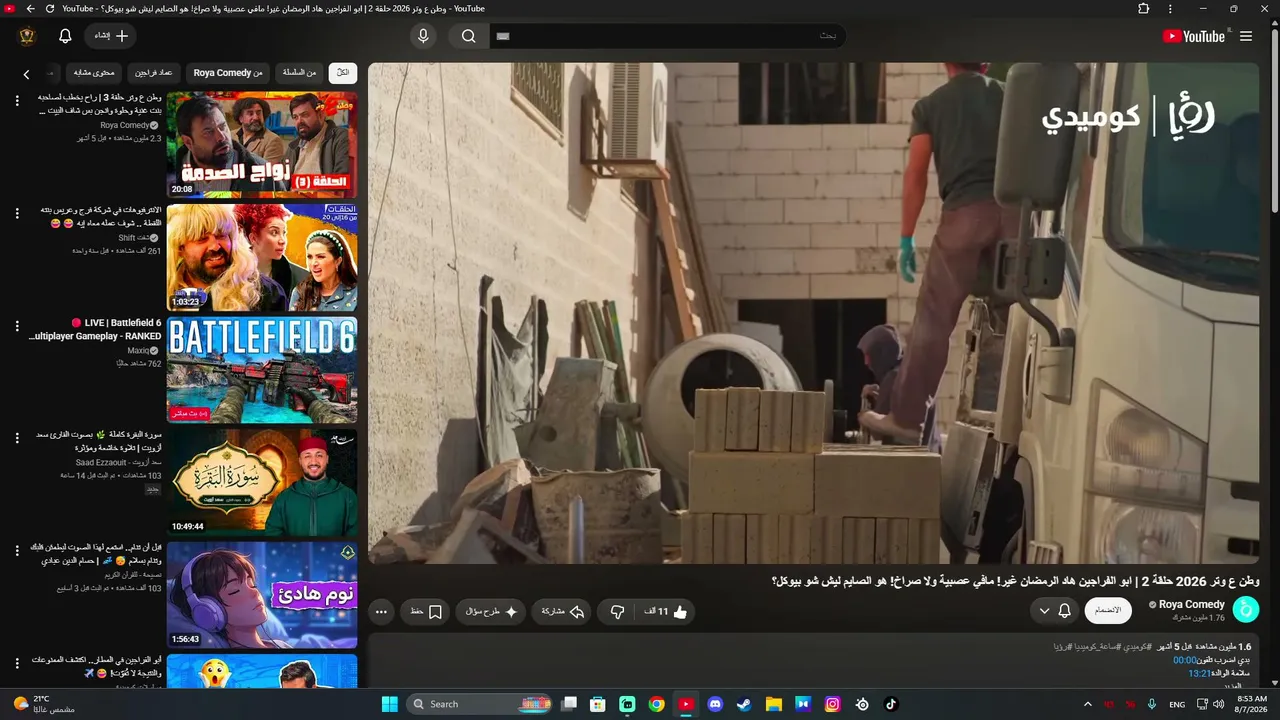Select the من Roya Comedy filter chip
The image size is (1280, 720).
[x=228, y=73]
